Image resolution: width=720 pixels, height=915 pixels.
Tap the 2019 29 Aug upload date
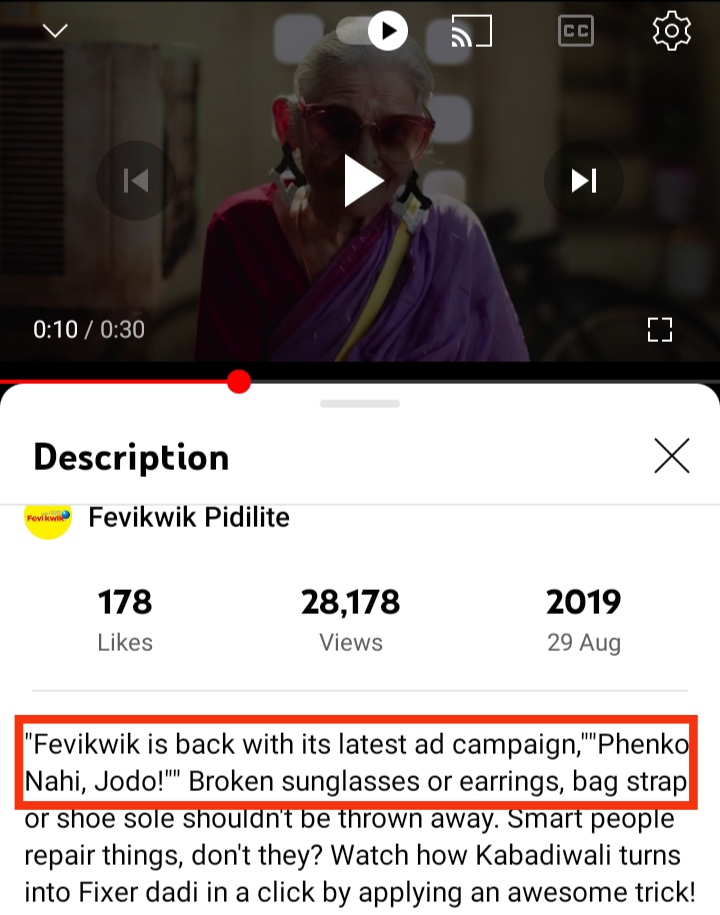click(x=584, y=620)
